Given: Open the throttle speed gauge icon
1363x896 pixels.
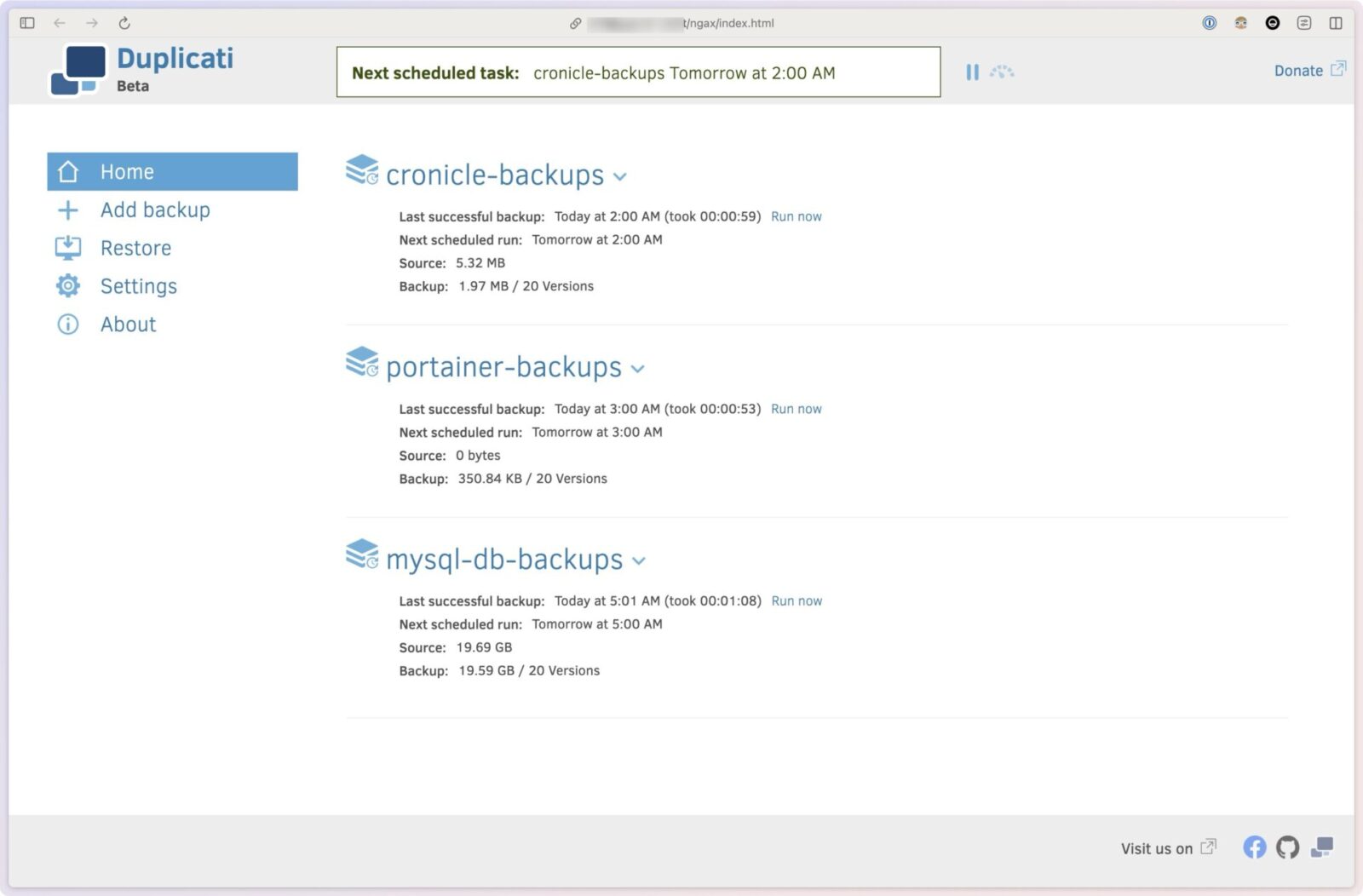Looking at the screenshot, I should [1002, 72].
